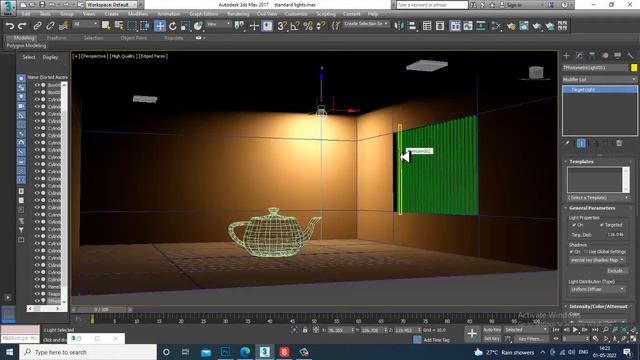Open the Select by Name tool
Image resolution: width=640 pixels, height=360 pixels.
click(119, 26)
